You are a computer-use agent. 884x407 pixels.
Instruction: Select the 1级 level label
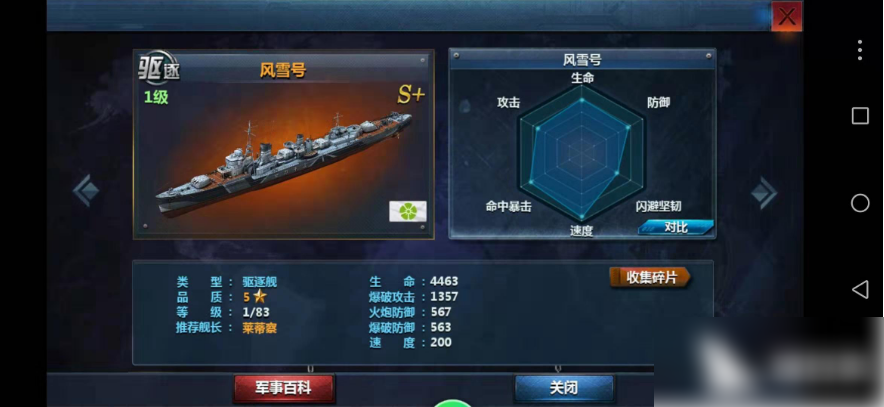(156, 97)
